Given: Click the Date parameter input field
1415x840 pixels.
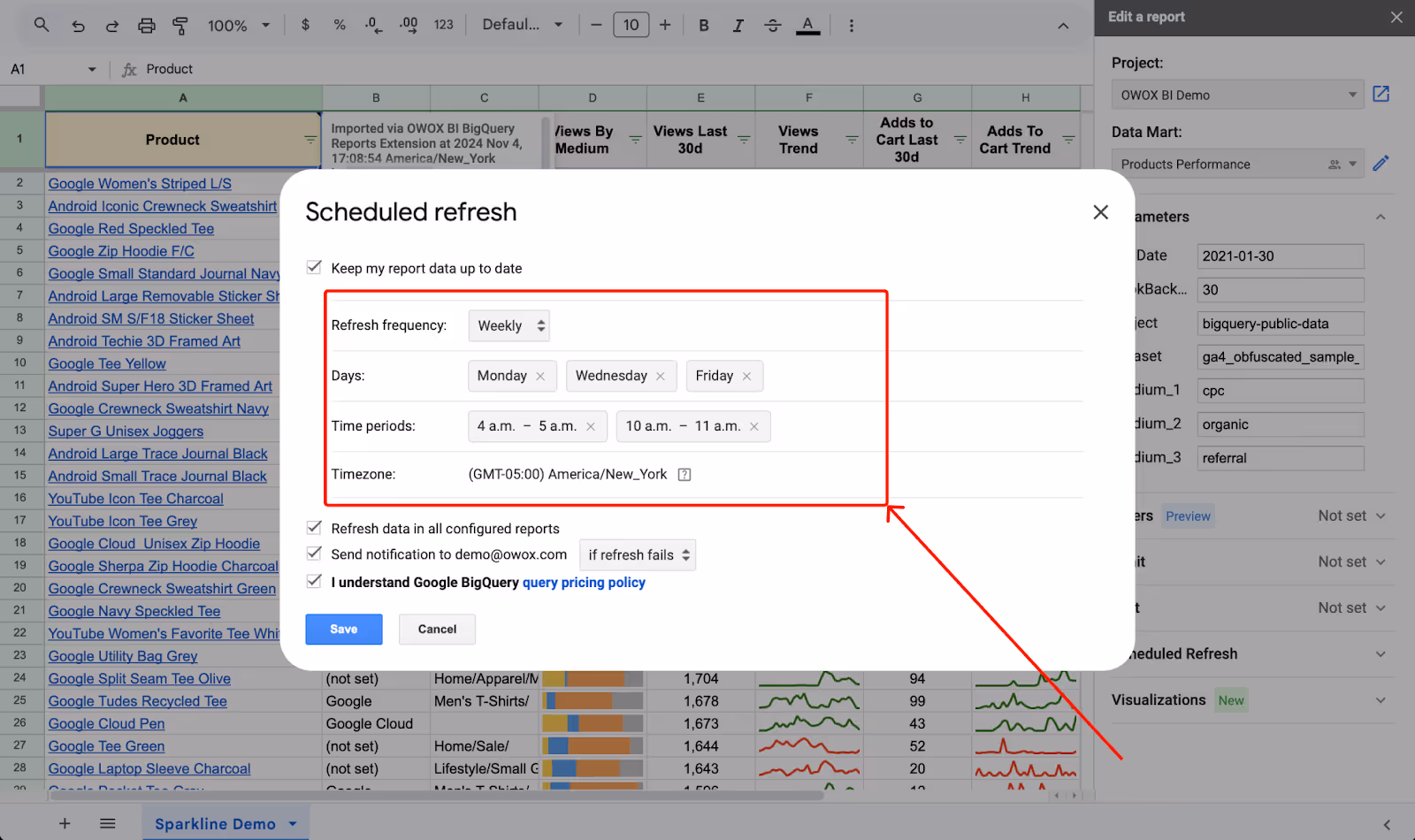Looking at the screenshot, I should [1280, 256].
